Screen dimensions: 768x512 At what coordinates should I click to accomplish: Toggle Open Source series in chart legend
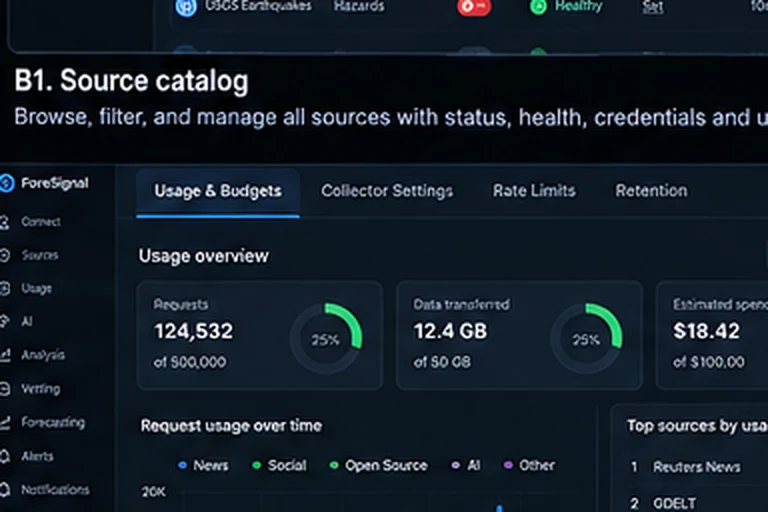click(379, 465)
